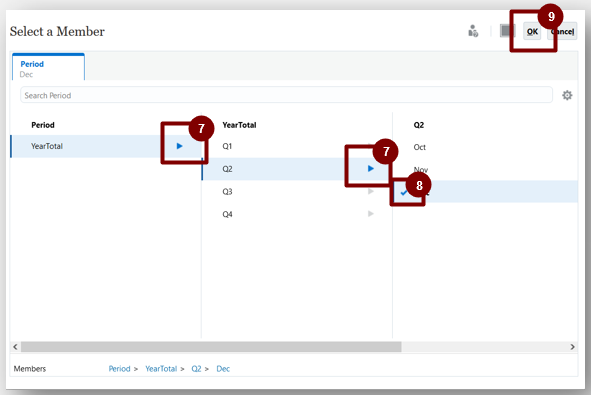Expand YearTotal with its arrow
The width and height of the screenshot is (591, 395).
[x=179, y=146]
